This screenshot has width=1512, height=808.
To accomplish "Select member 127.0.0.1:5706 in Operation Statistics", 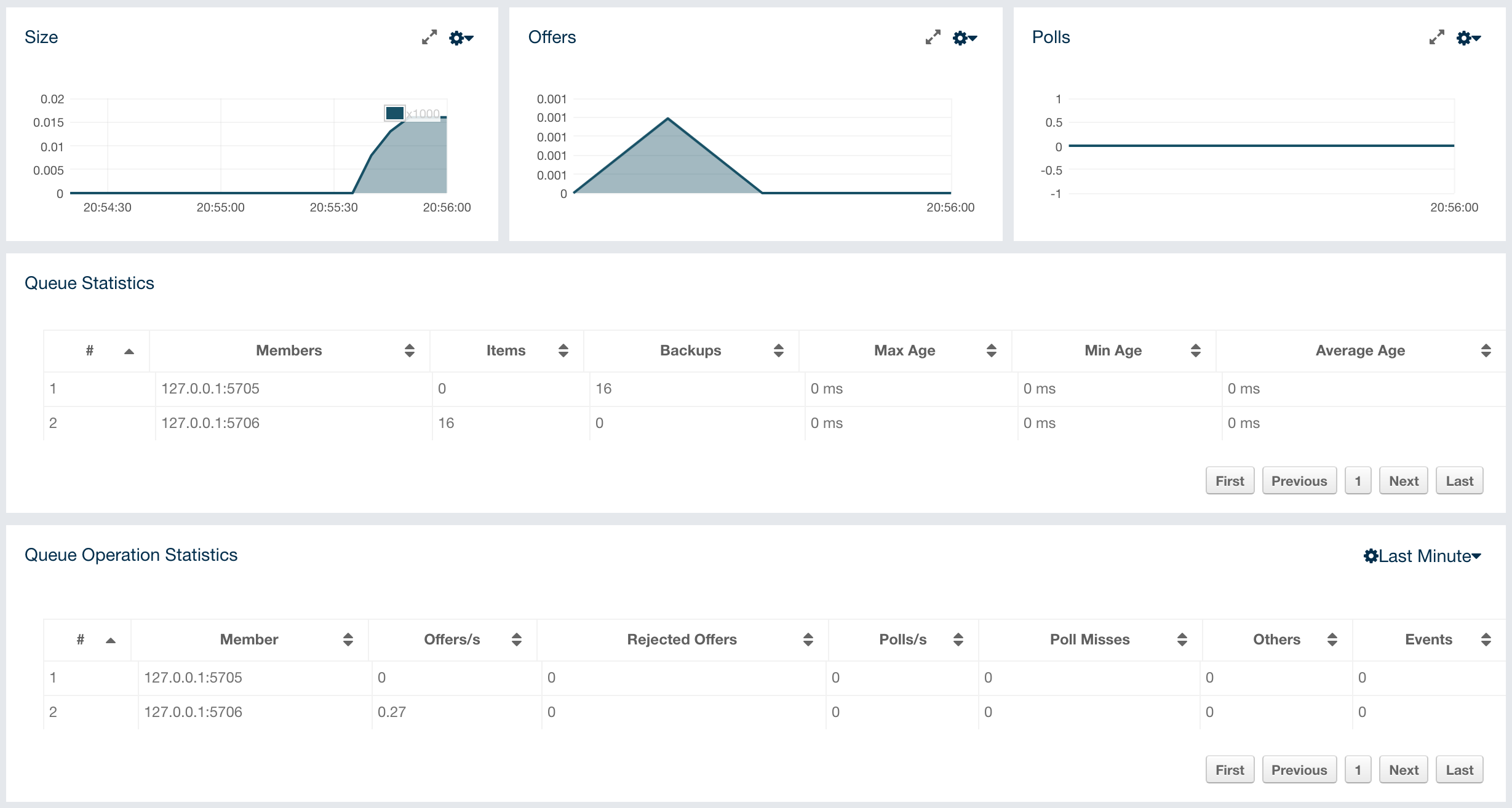I will pyautogui.click(x=193, y=712).
